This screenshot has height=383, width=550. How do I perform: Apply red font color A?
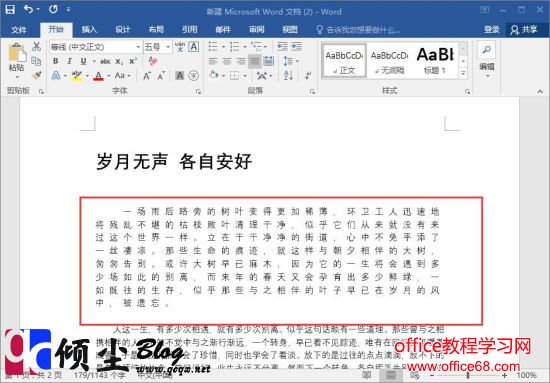pyautogui.click(x=98, y=75)
